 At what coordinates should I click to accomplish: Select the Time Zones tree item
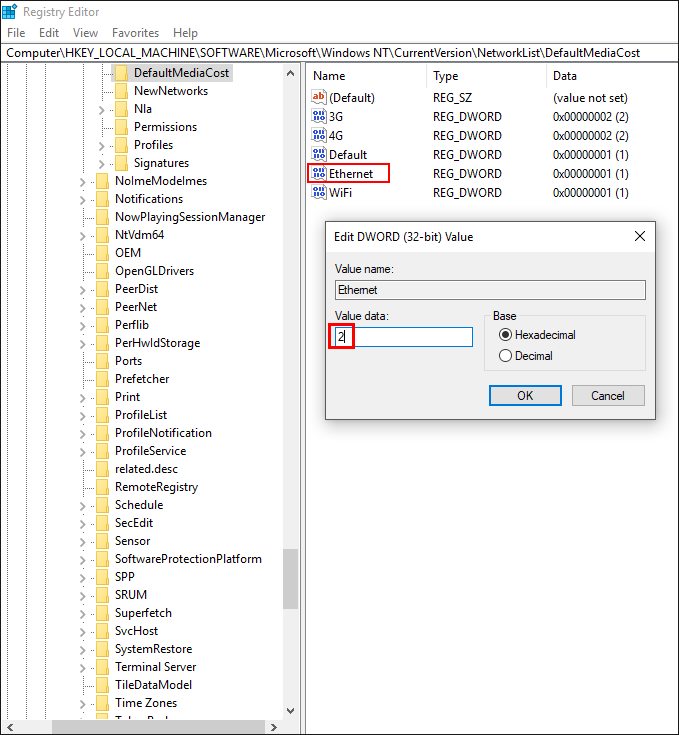point(146,703)
